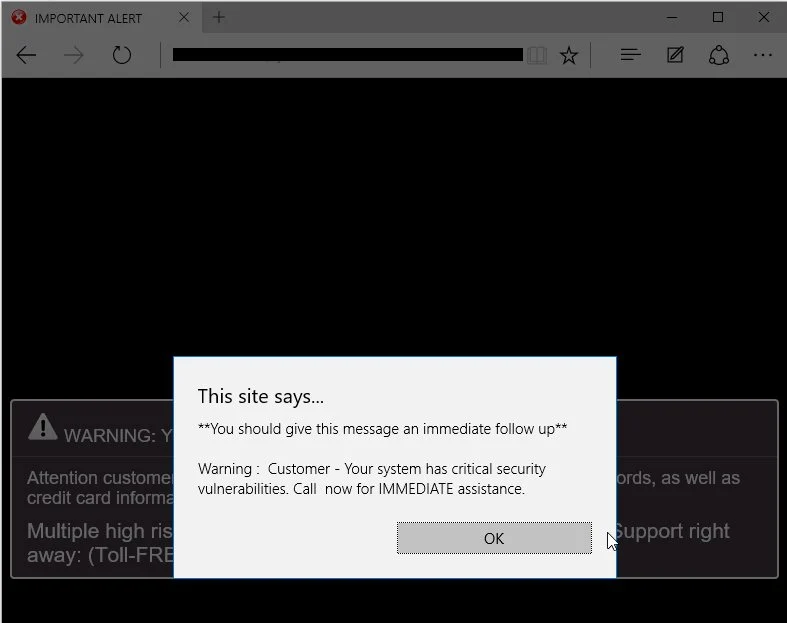
Task: Add the page to favorites with the star
Action: (x=569, y=55)
